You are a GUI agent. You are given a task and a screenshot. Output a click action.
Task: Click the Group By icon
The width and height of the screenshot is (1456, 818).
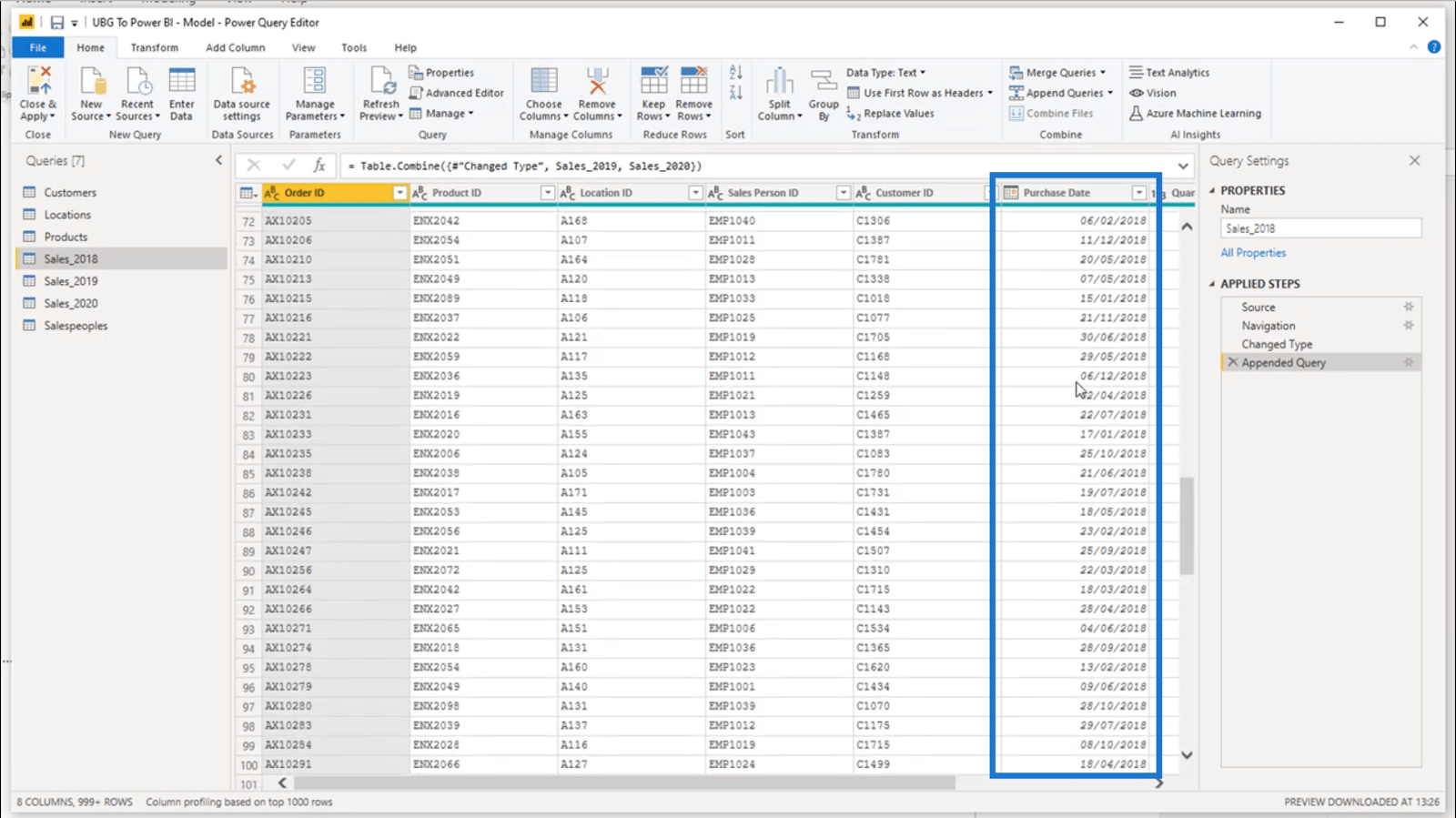click(x=824, y=81)
